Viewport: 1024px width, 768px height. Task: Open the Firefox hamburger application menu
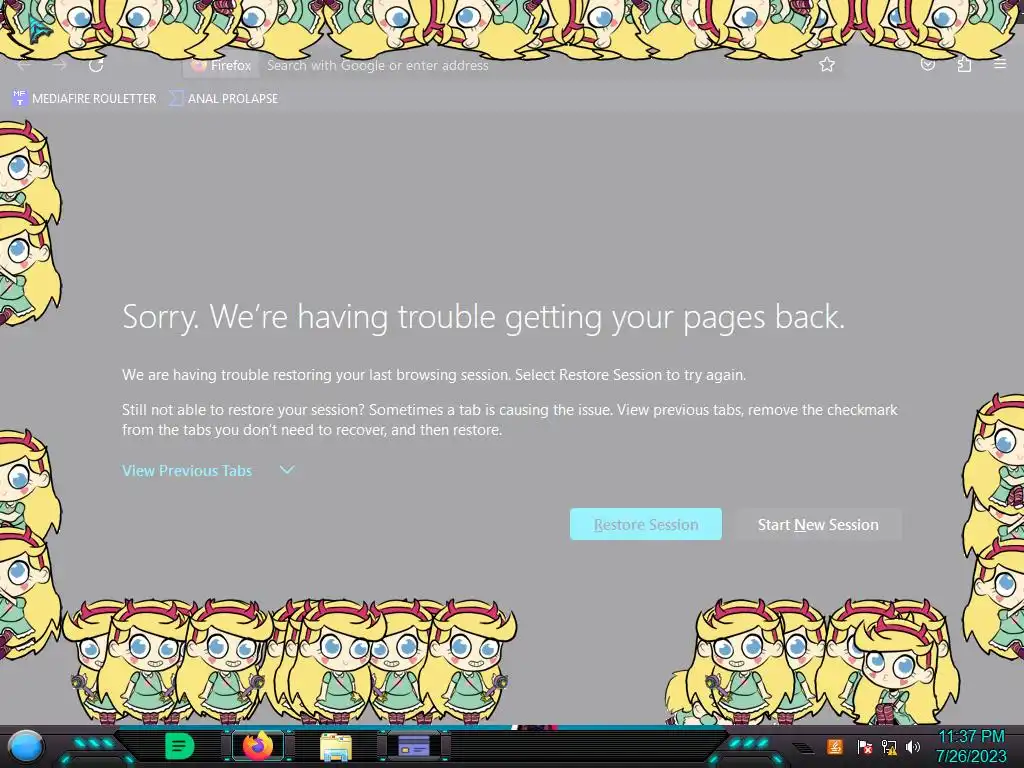(x=1000, y=65)
